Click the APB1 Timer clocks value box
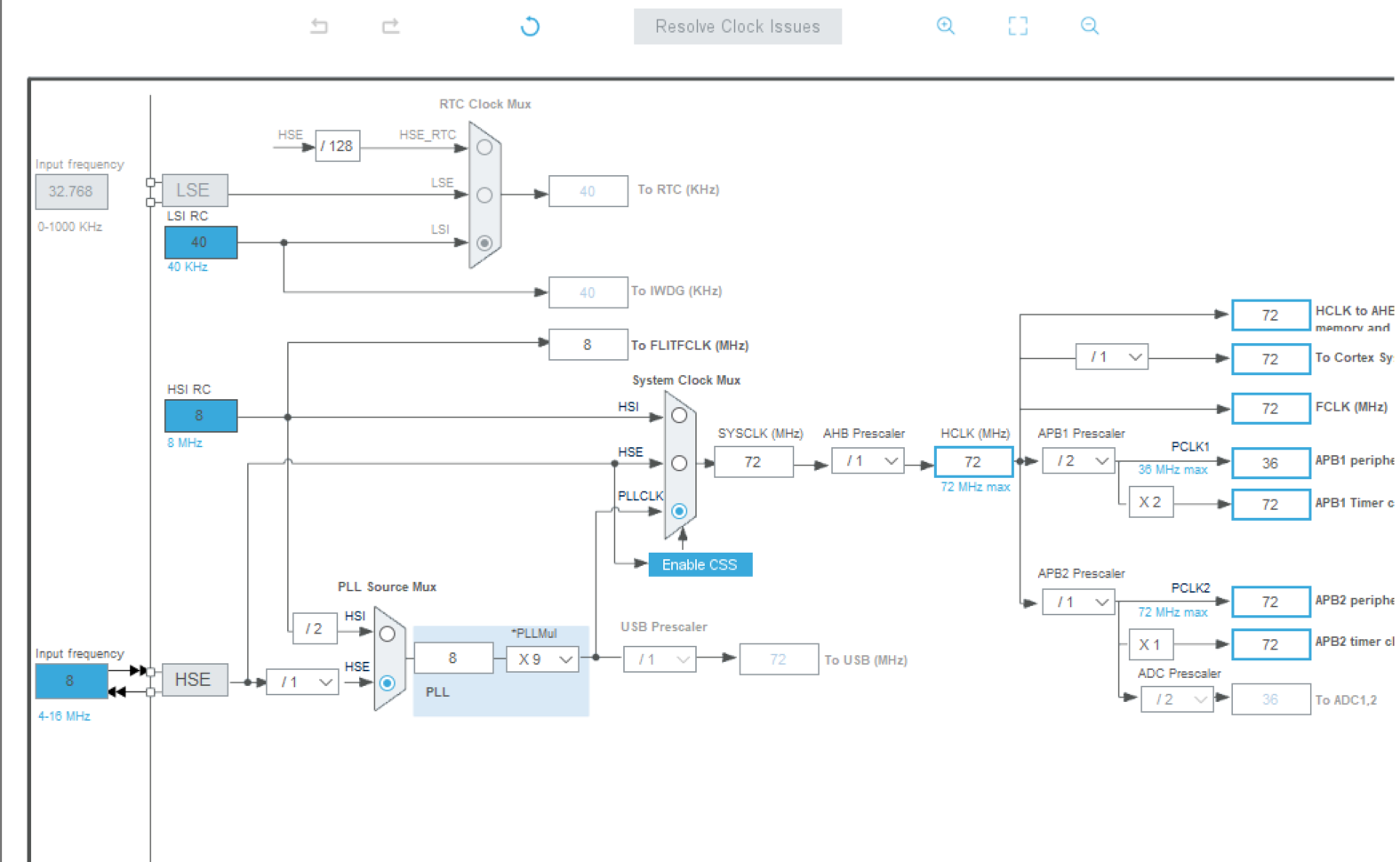 pyautogui.click(x=1271, y=505)
